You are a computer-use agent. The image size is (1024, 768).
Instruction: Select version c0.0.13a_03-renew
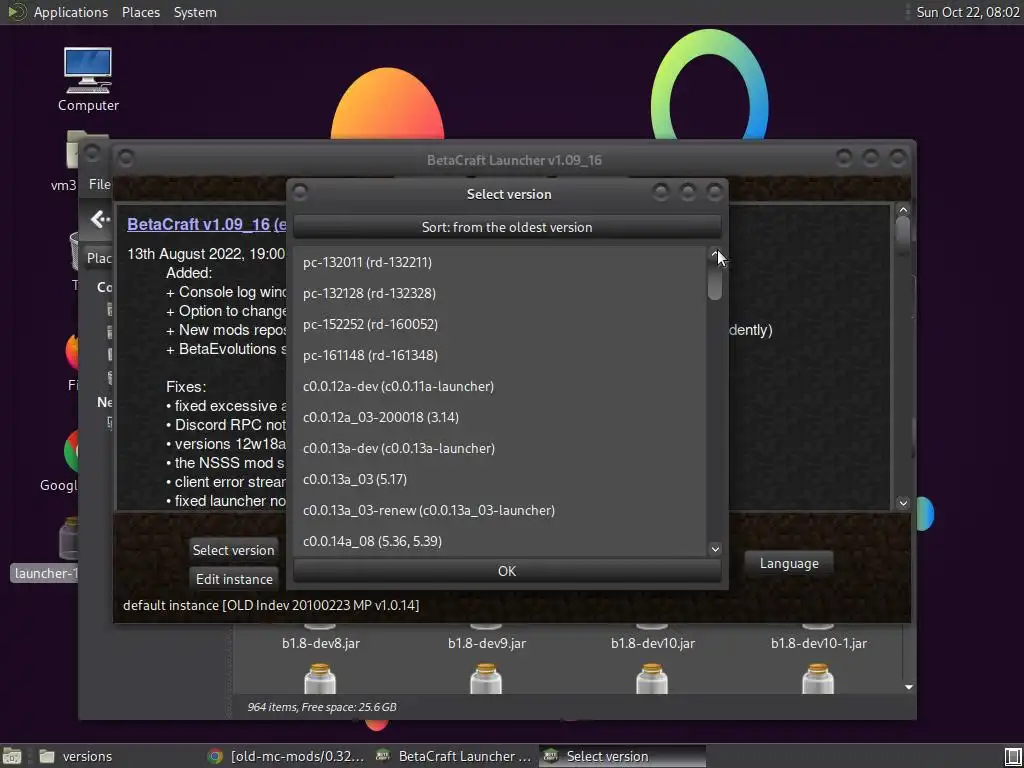click(500, 511)
